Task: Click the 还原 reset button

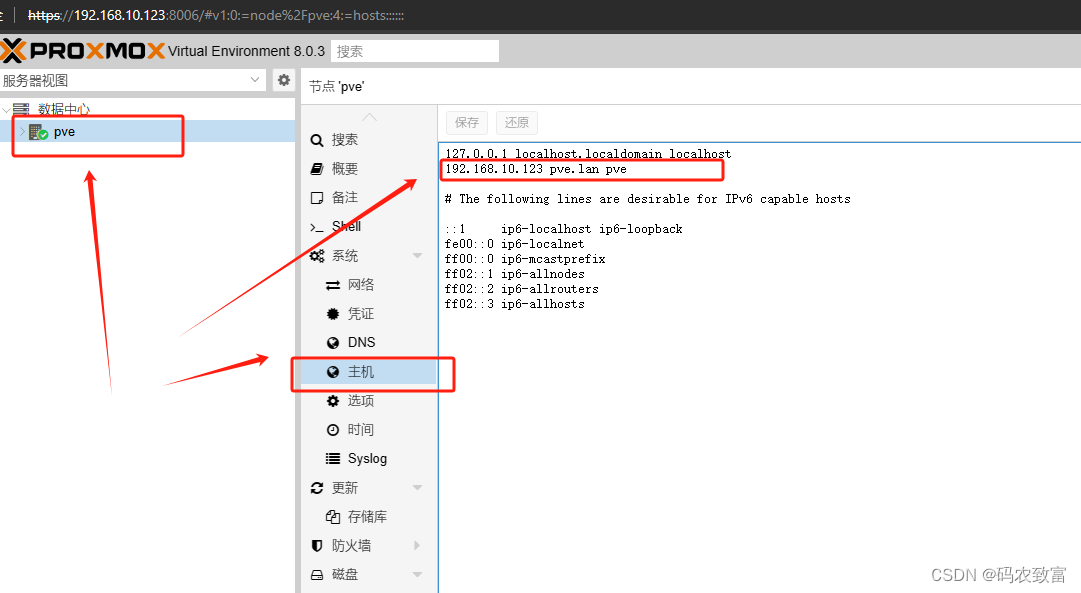Action: (516, 122)
